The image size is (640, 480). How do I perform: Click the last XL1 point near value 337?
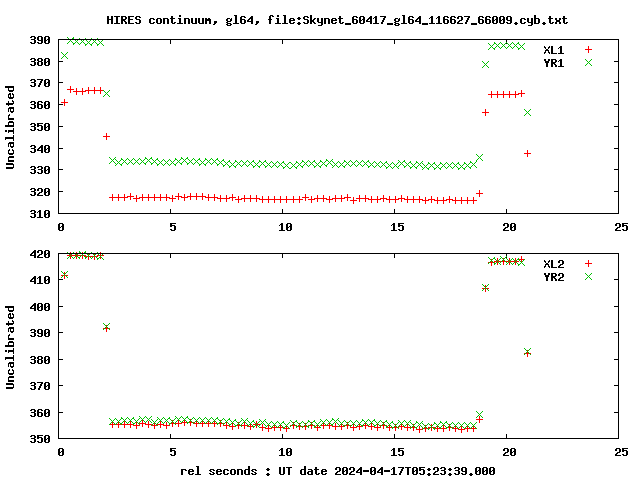click(x=527, y=153)
